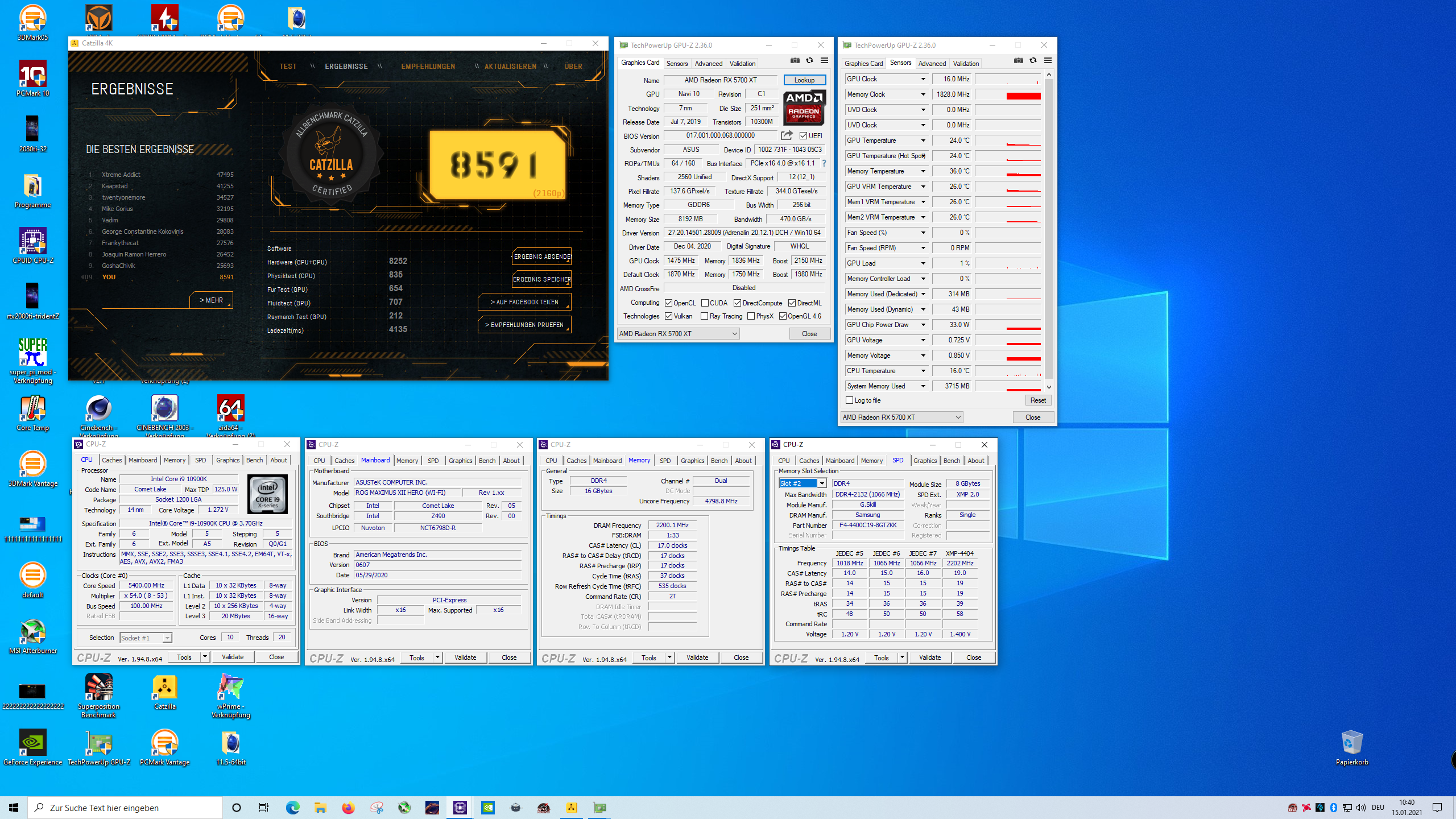Click AUF FACEBOOK TEILEN in Catzilla
1456x819 pixels.
pos(524,302)
